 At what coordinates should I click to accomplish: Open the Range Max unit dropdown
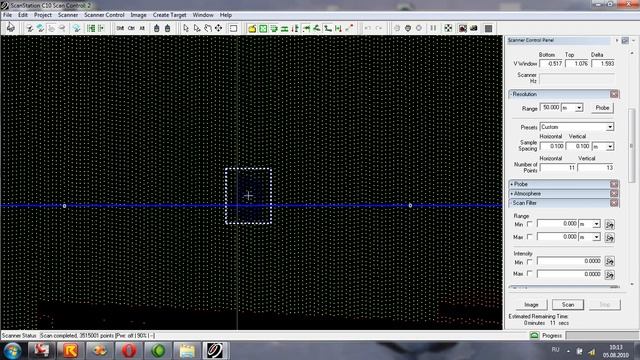[x=596, y=237]
